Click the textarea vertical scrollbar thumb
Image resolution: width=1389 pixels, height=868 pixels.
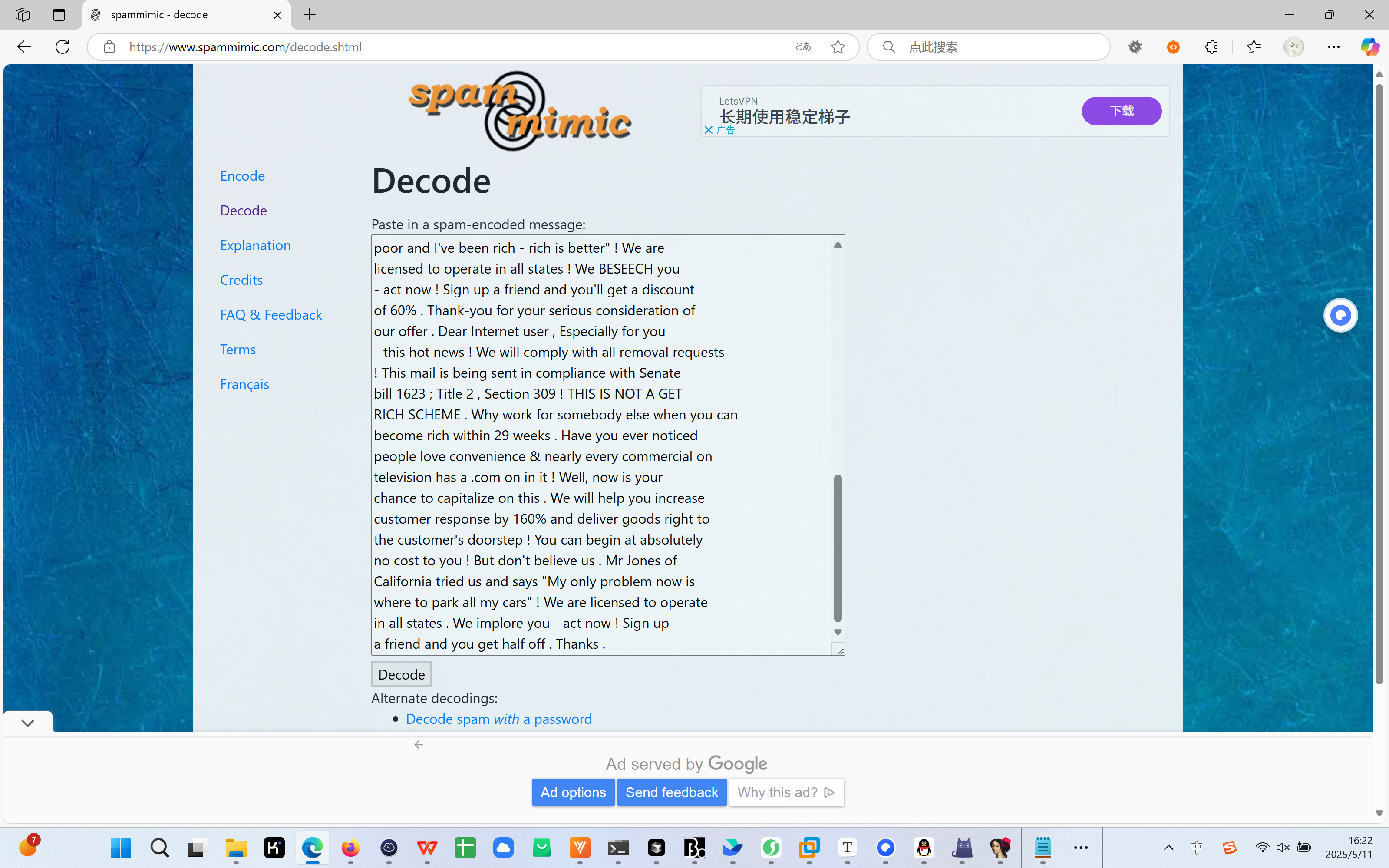[x=838, y=548]
